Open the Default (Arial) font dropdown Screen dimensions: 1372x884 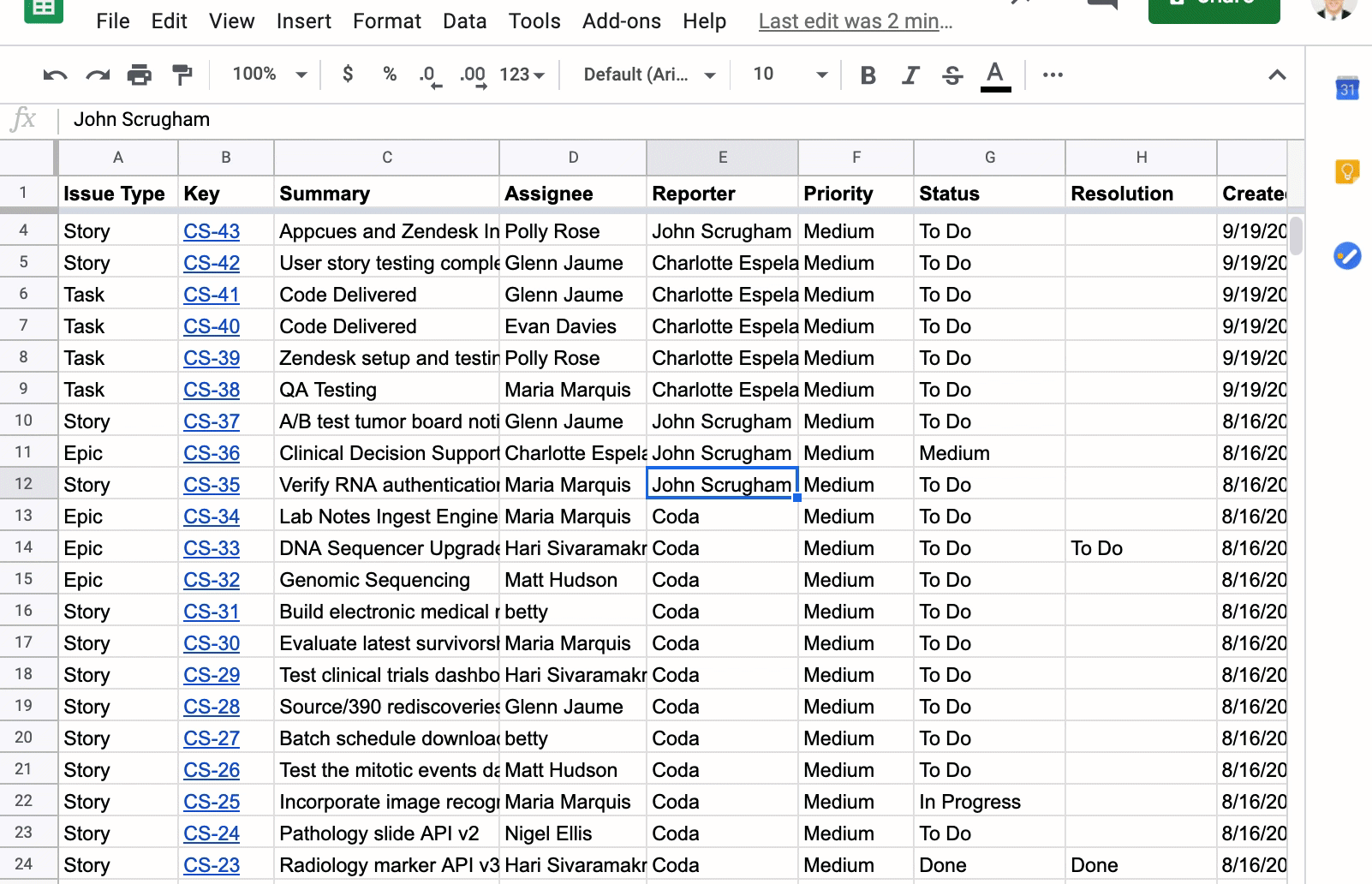click(648, 75)
